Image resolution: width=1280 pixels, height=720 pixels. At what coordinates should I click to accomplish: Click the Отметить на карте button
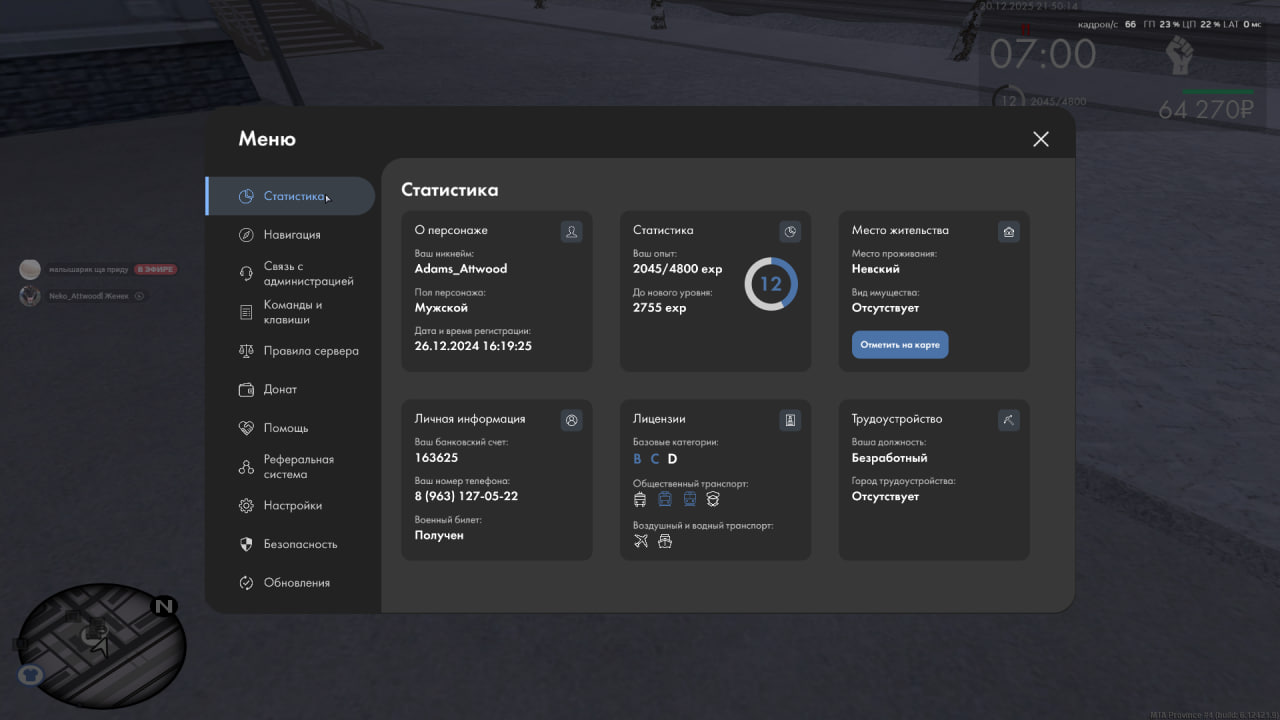900,345
